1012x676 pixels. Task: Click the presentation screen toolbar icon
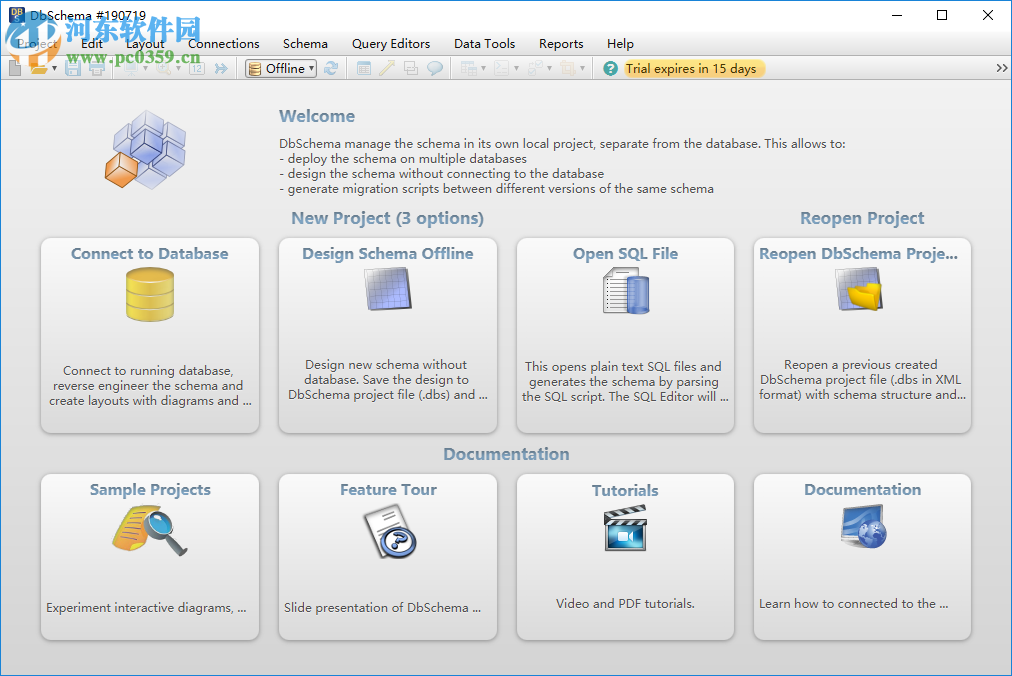click(130, 68)
